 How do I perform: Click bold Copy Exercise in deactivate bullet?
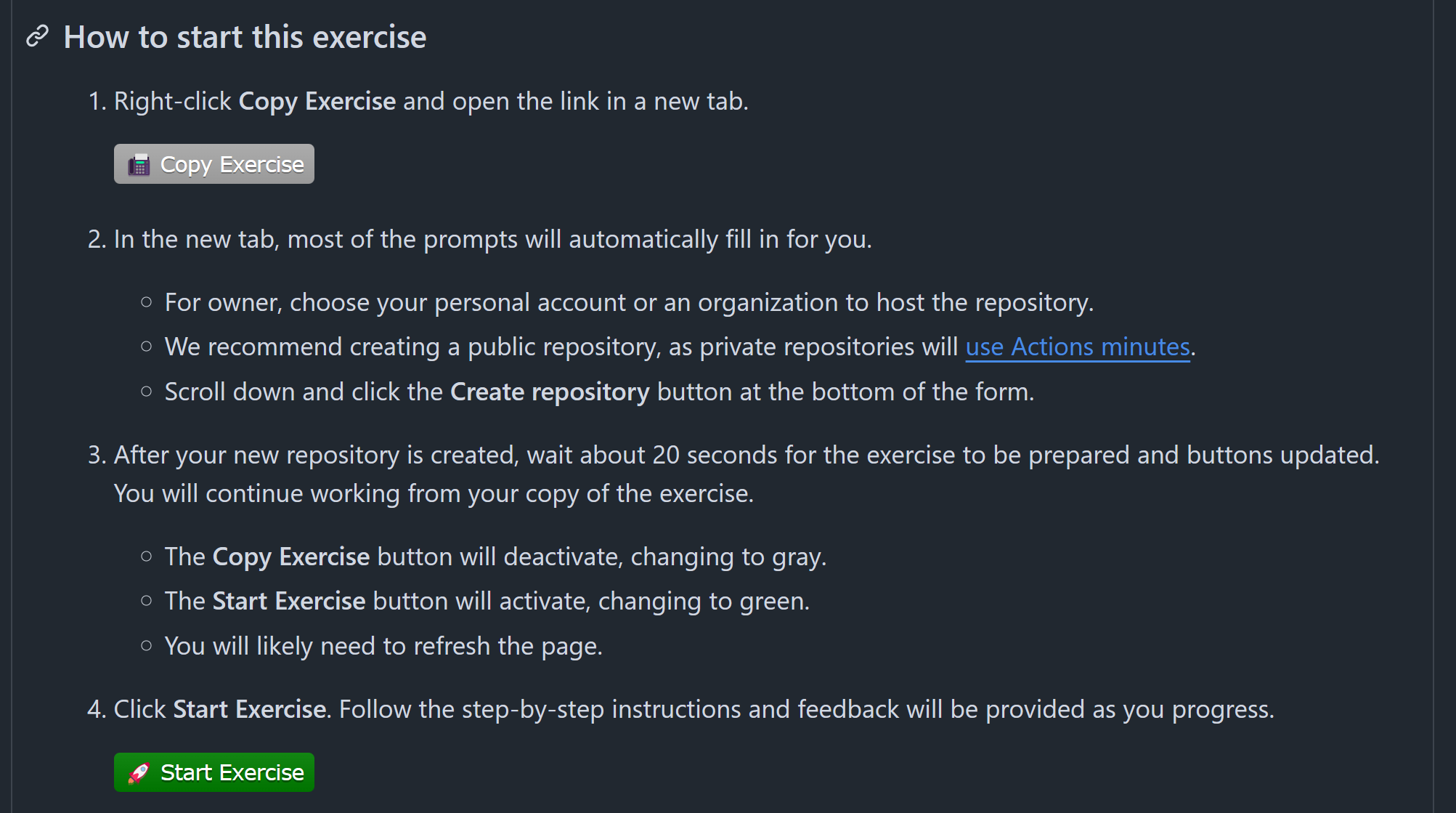coord(291,557)
